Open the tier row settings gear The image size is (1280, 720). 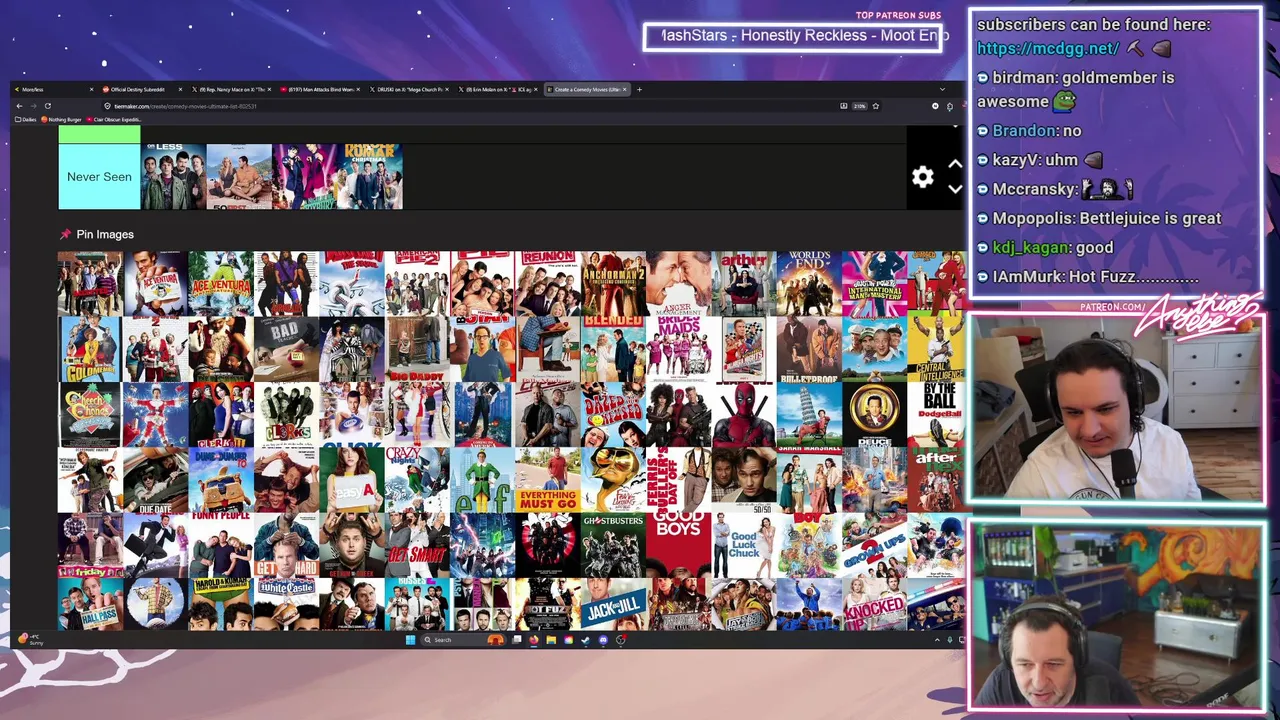[x=922, y=177]
